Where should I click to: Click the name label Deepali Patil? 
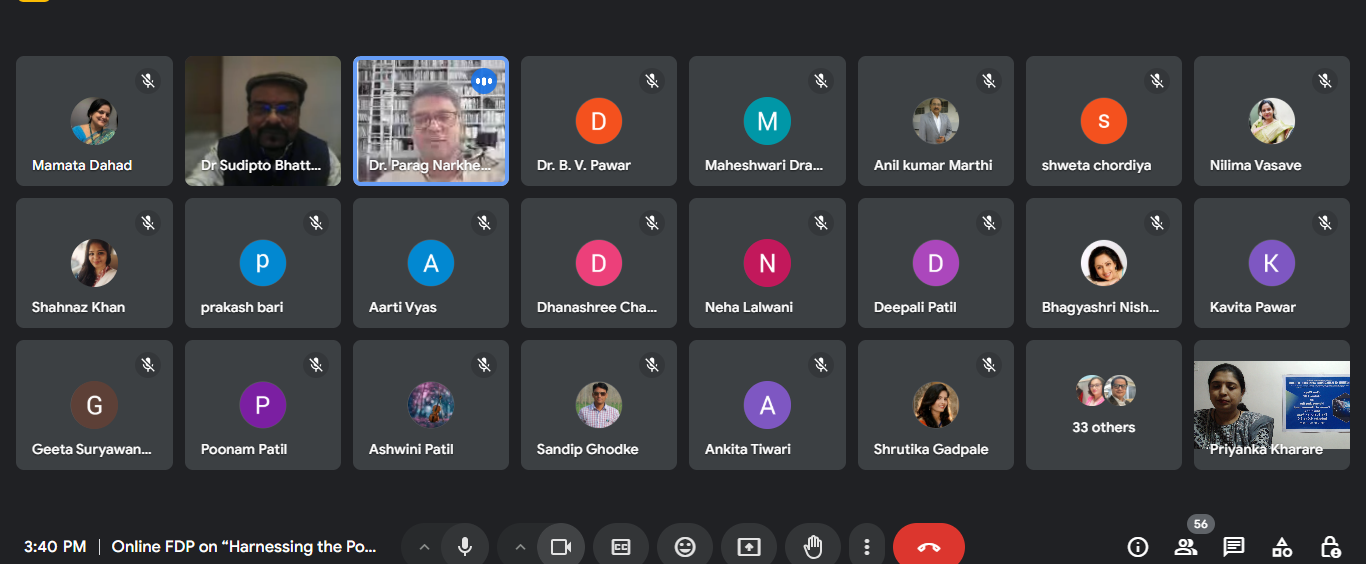pos(915,307)
